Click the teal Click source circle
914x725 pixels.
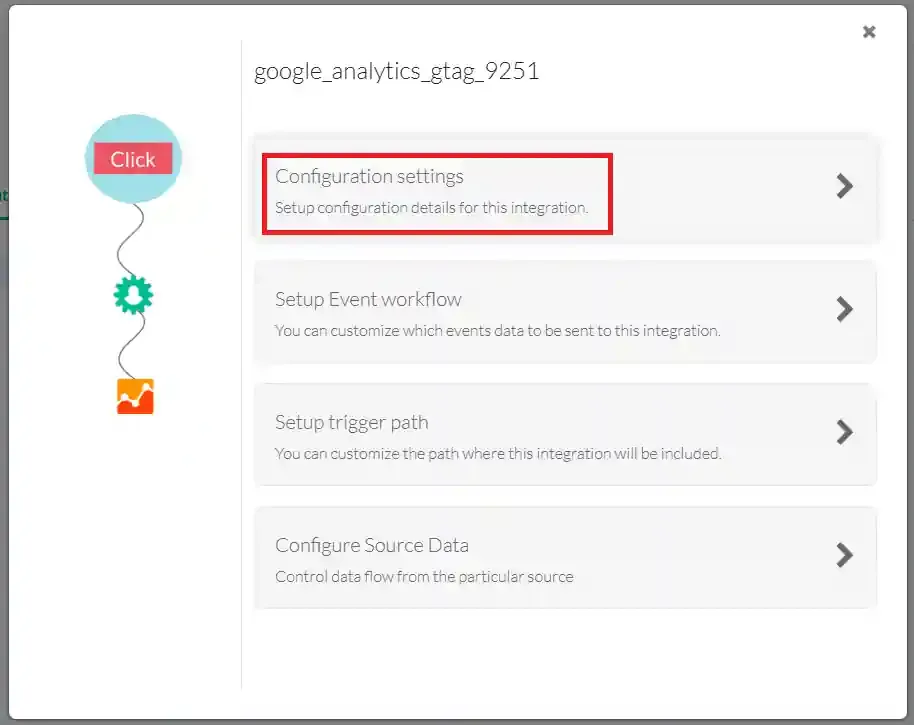click(133, 159)
